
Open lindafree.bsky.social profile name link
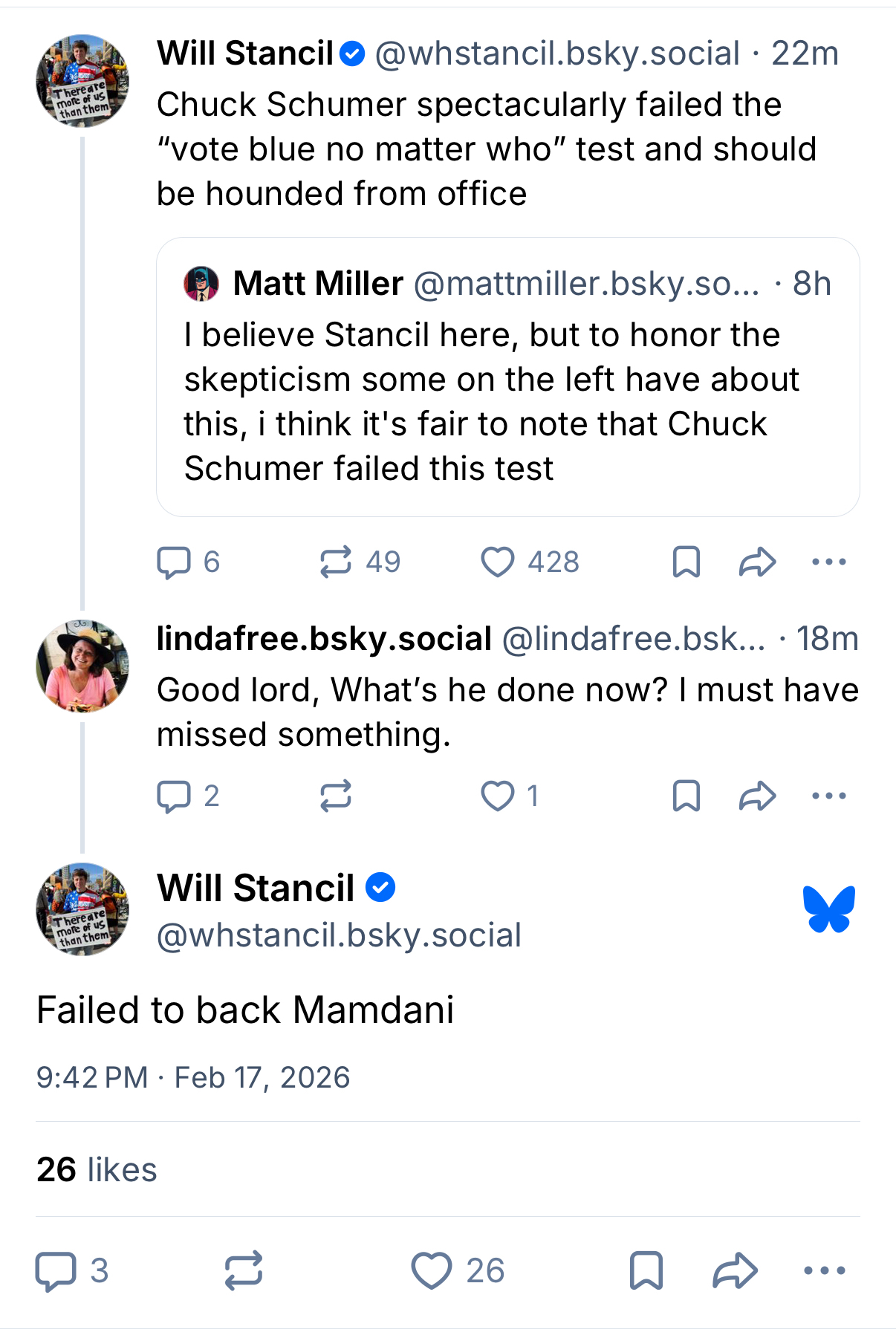pos(324,639)
